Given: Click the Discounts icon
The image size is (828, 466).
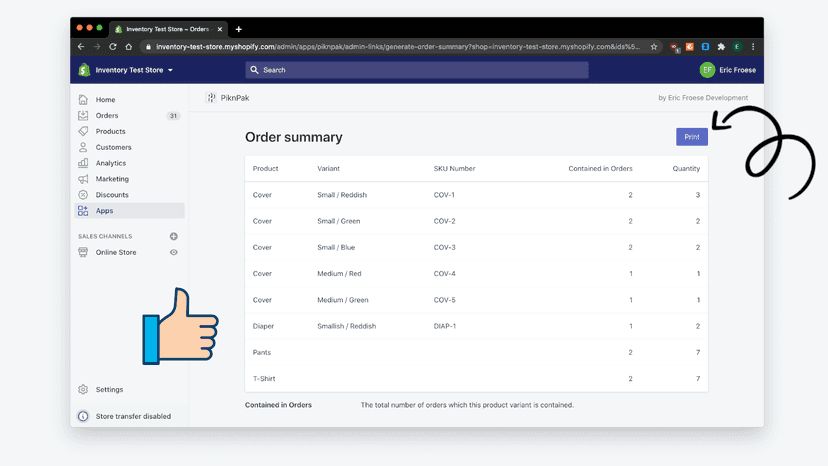Looking at the screenshot, I should point(83,194).
